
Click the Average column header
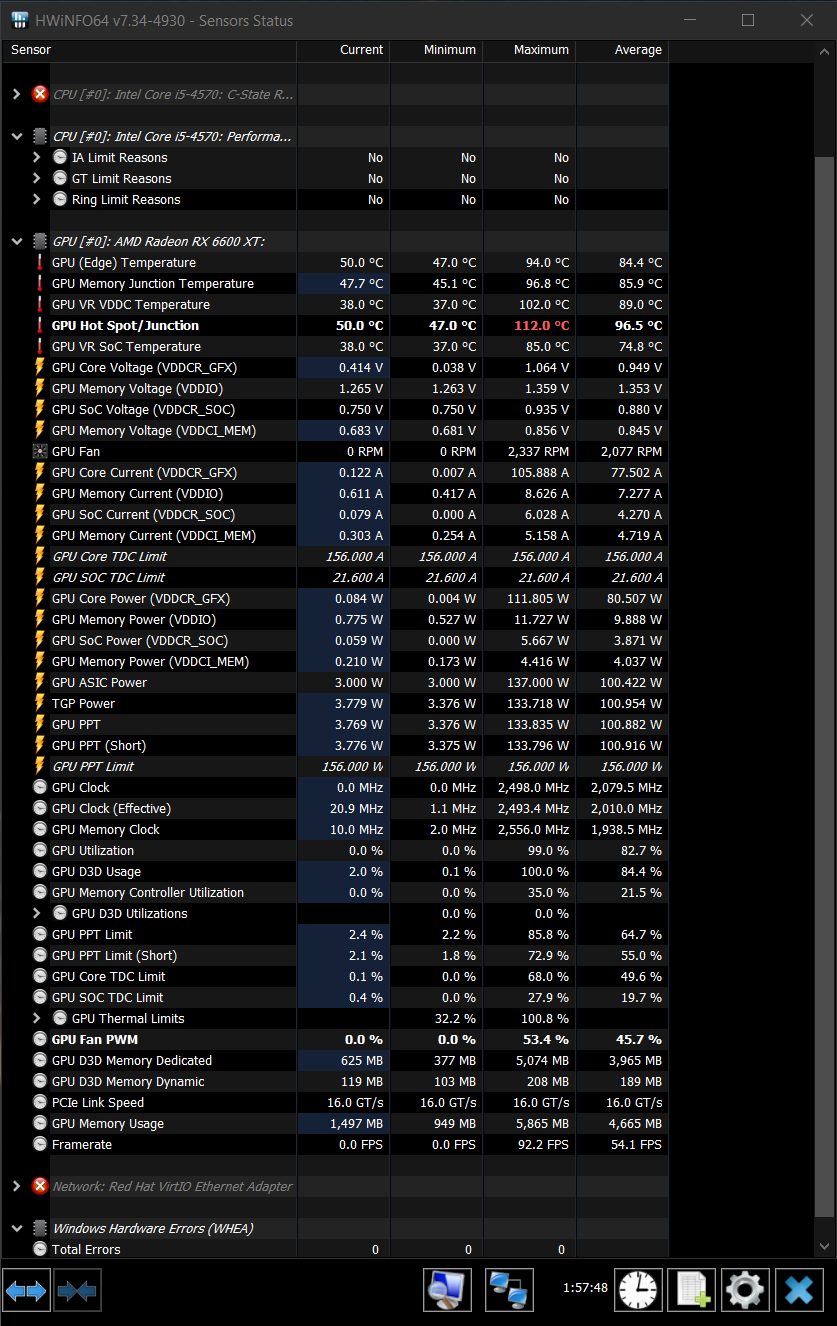click(622, 50)
